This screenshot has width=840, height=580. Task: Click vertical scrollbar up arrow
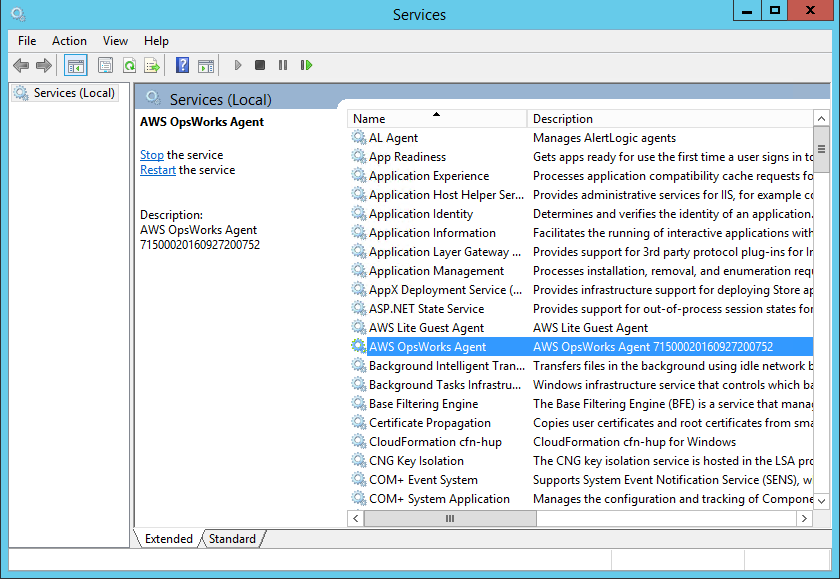click(821, 118)
